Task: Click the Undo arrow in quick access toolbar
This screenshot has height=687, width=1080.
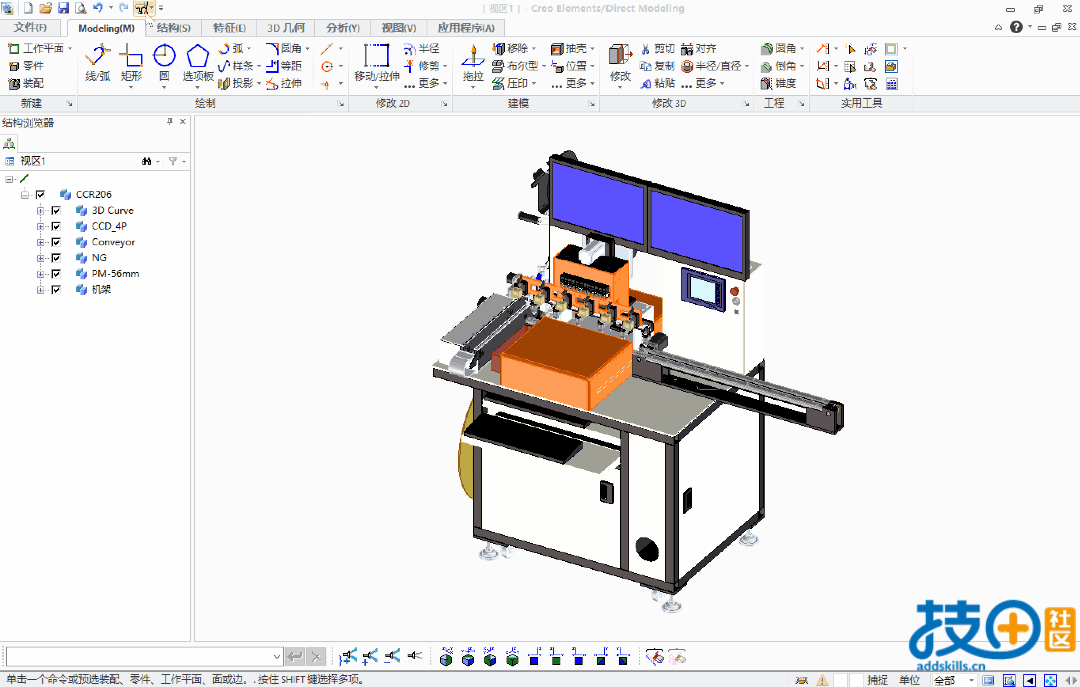Action: [x=98, y=8]
